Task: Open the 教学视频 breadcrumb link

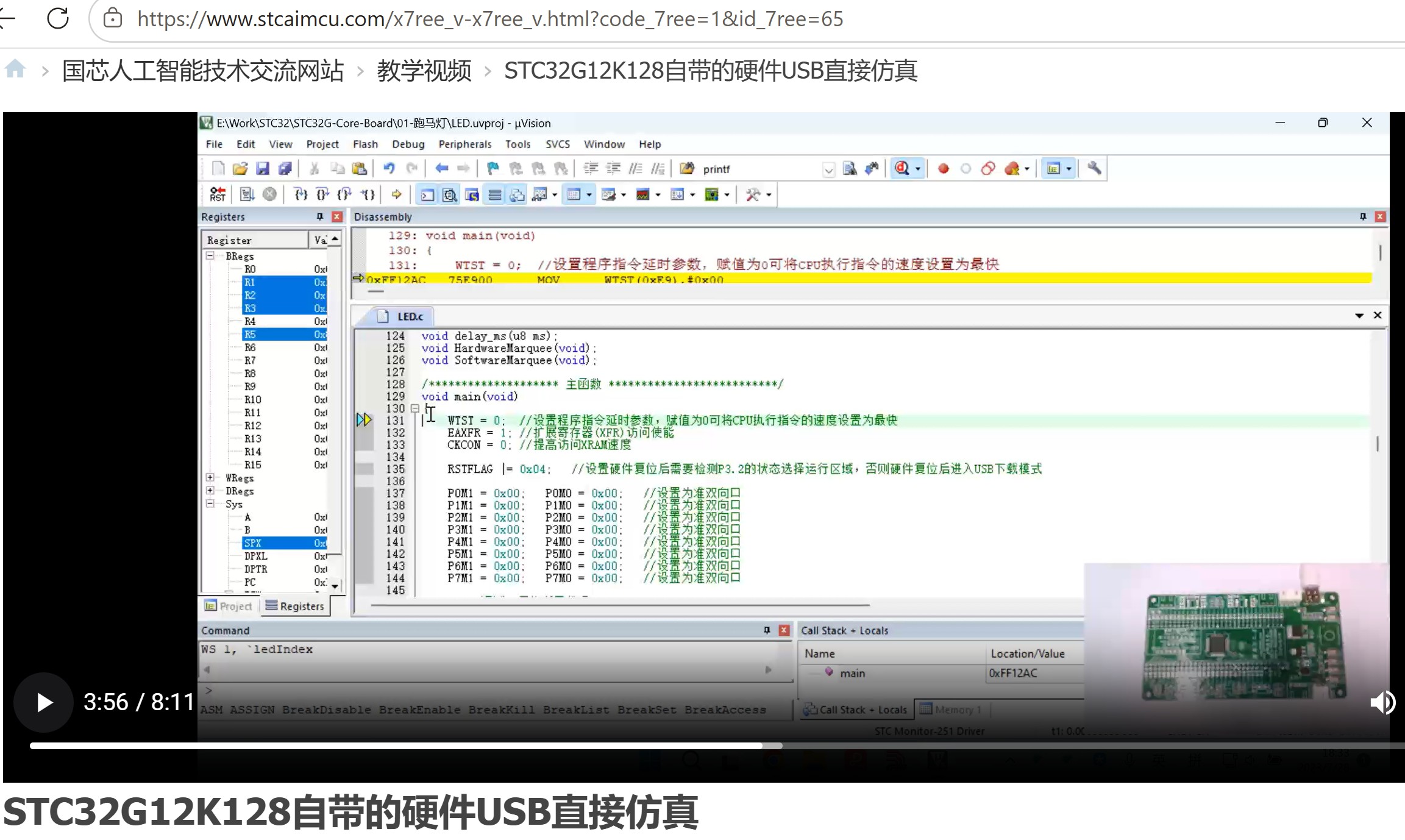Action: (424, 71)
